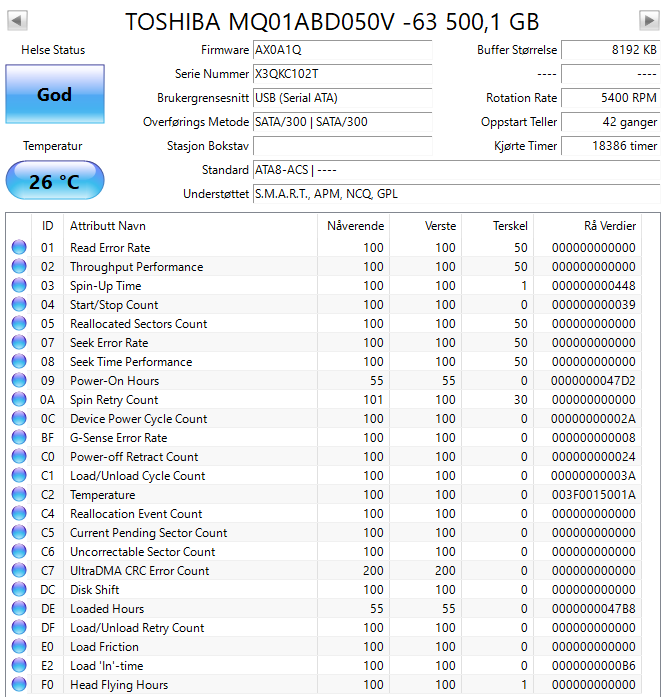
Task: Click the next disk right arrow
Action: [x=648, y=21]
